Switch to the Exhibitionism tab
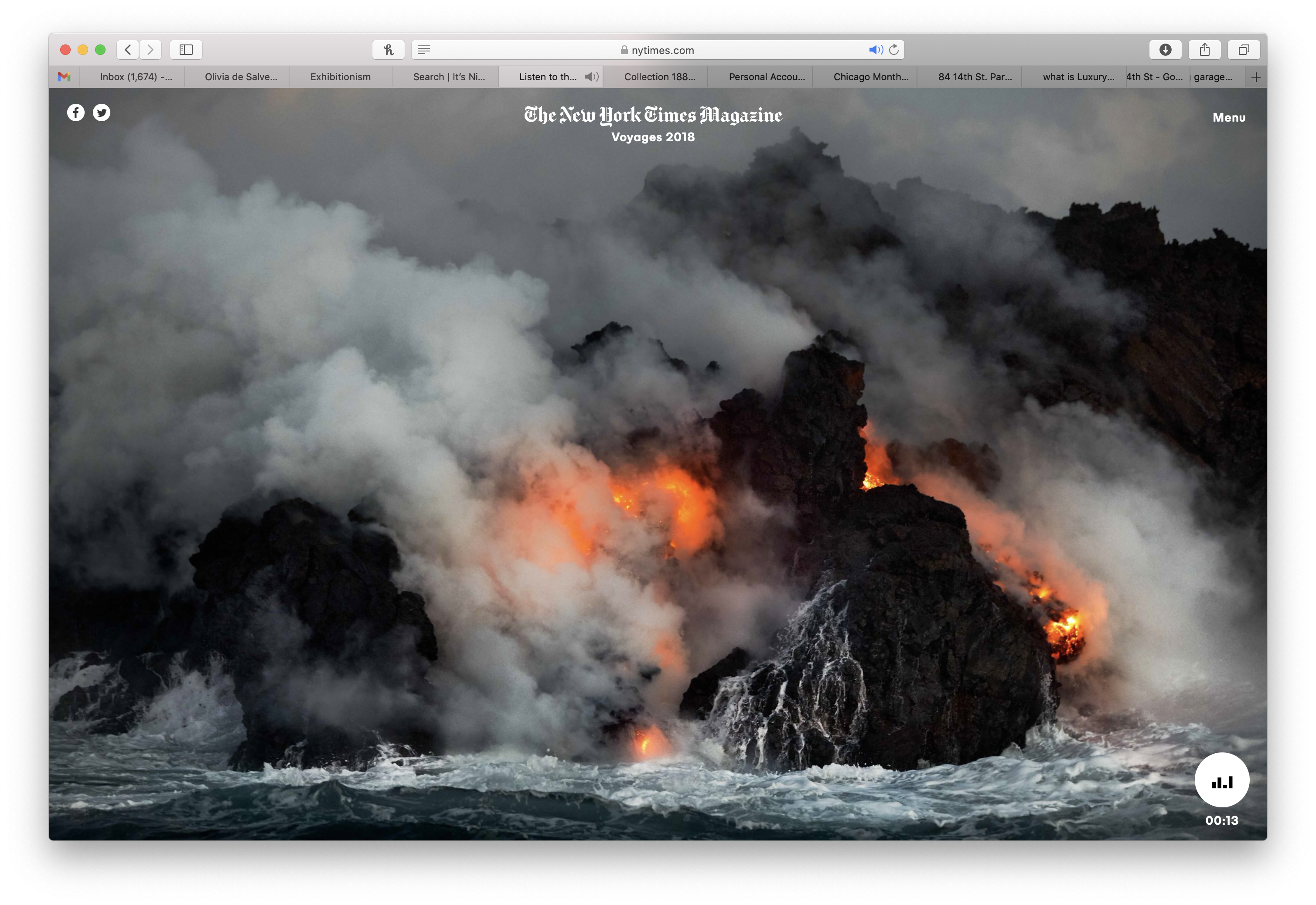 pyautogui.click(x=341, y=77)
